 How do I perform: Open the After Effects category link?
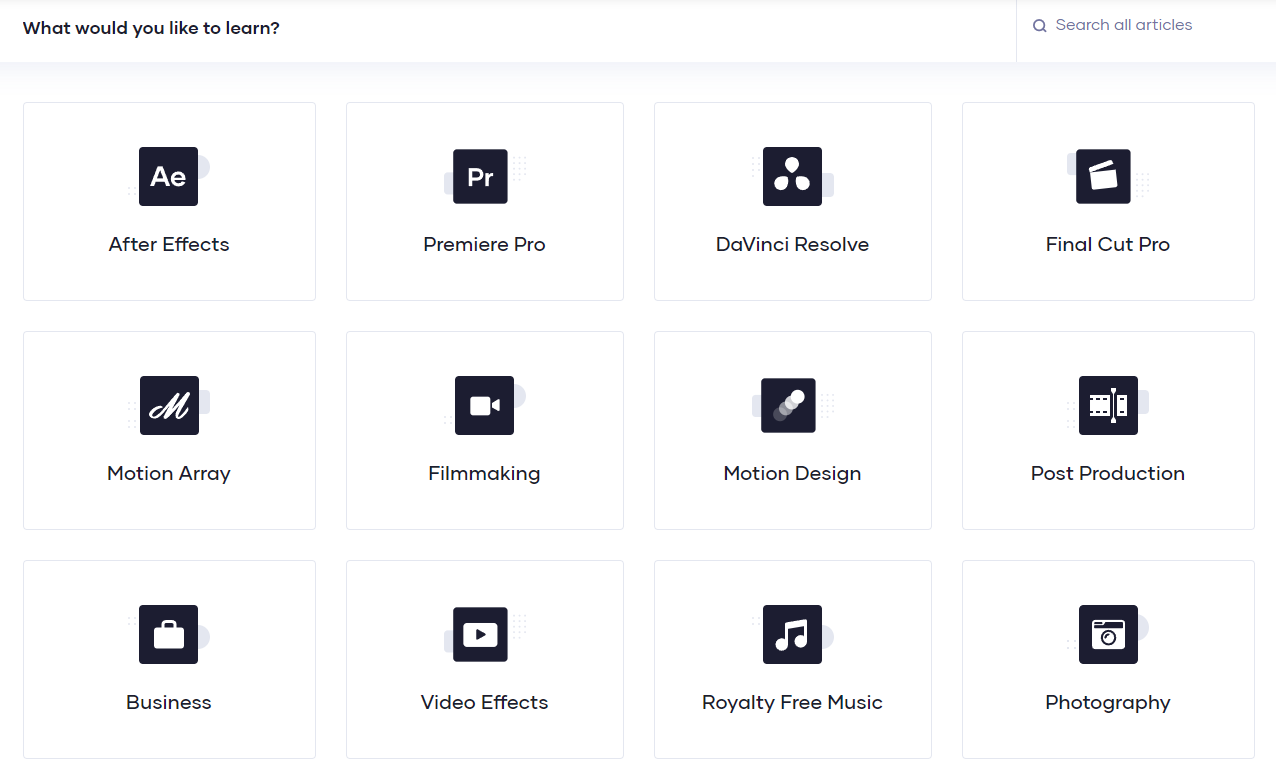(169, 201)
